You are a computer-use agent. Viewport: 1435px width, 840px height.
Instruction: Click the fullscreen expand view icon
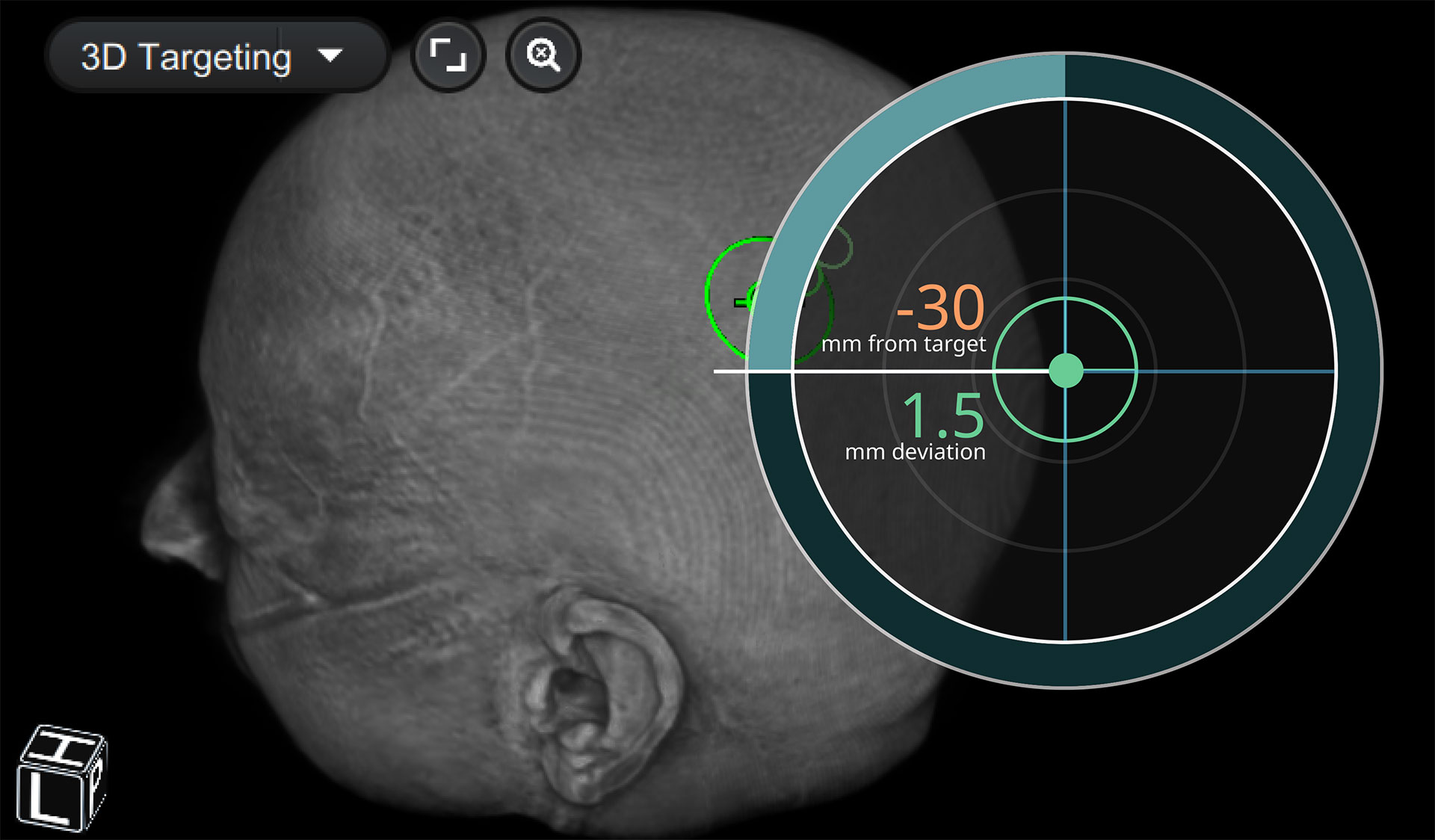tap(448, 55)
